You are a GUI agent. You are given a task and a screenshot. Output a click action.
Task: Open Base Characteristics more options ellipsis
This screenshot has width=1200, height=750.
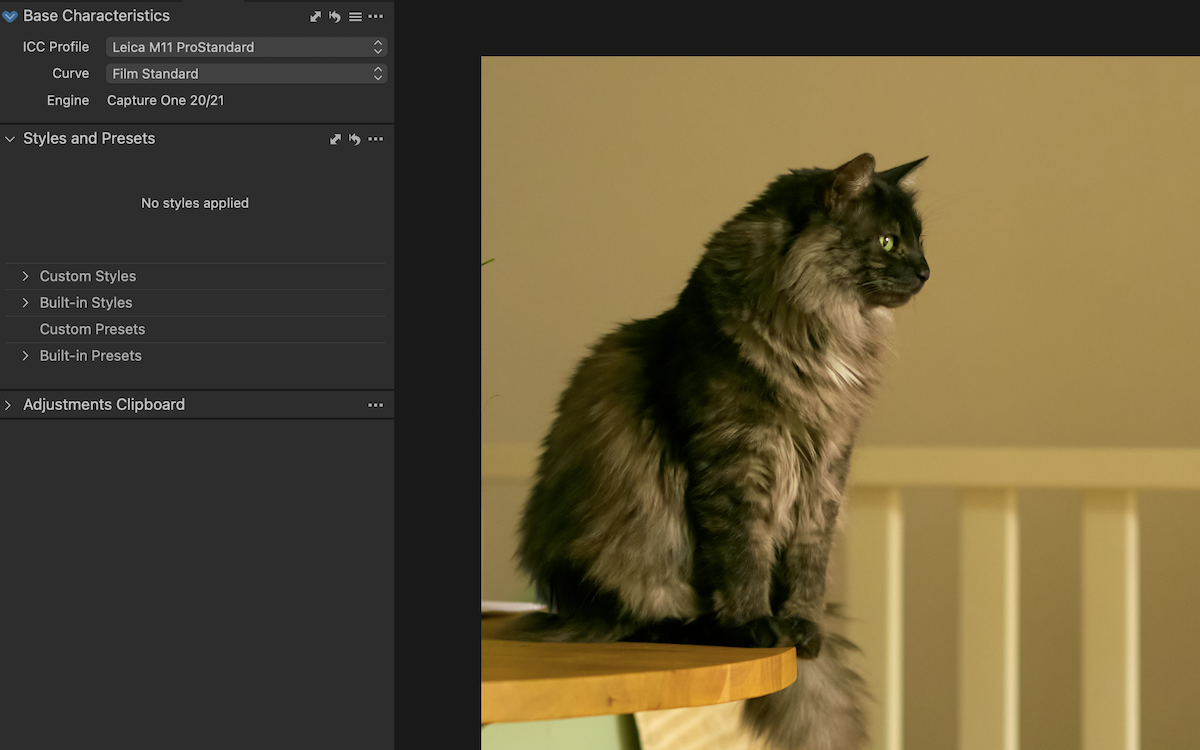pyautogui.click(x=376, y=17)
